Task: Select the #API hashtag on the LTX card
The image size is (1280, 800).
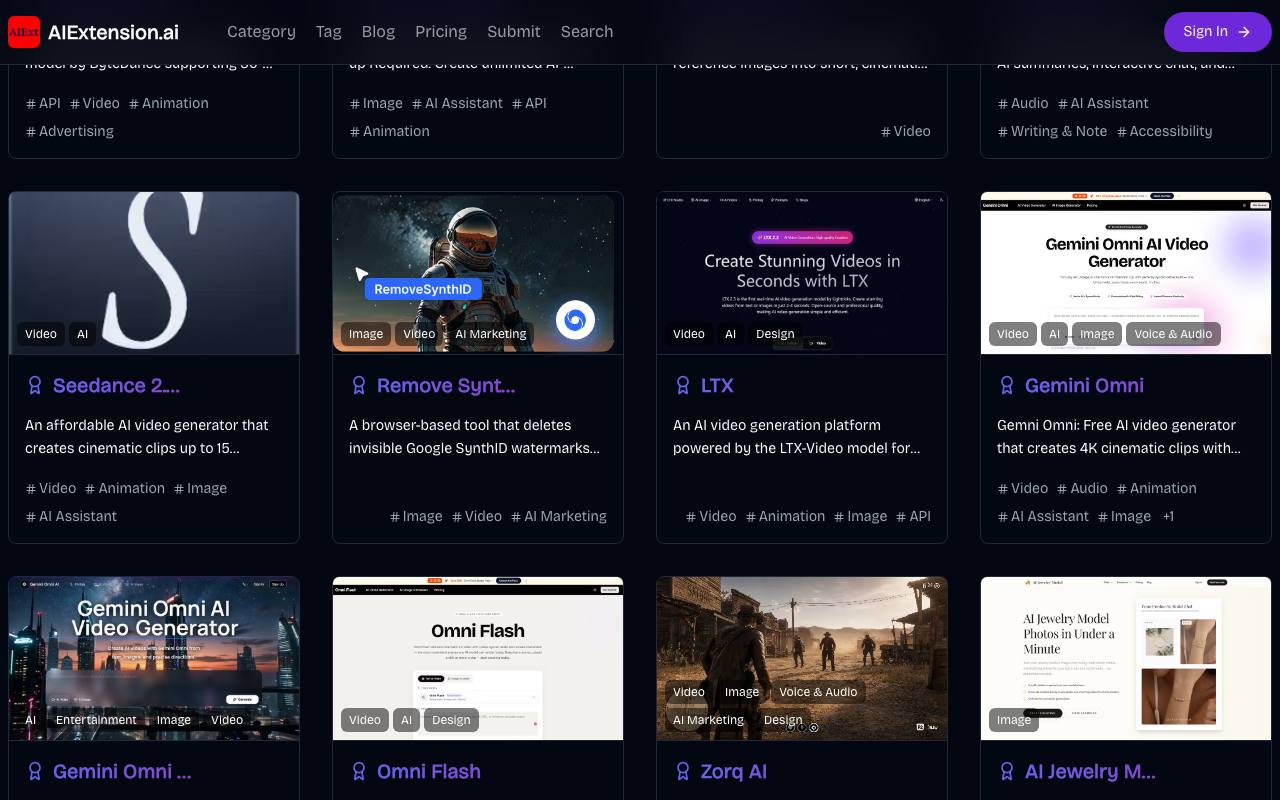Action: pos(913,516)
